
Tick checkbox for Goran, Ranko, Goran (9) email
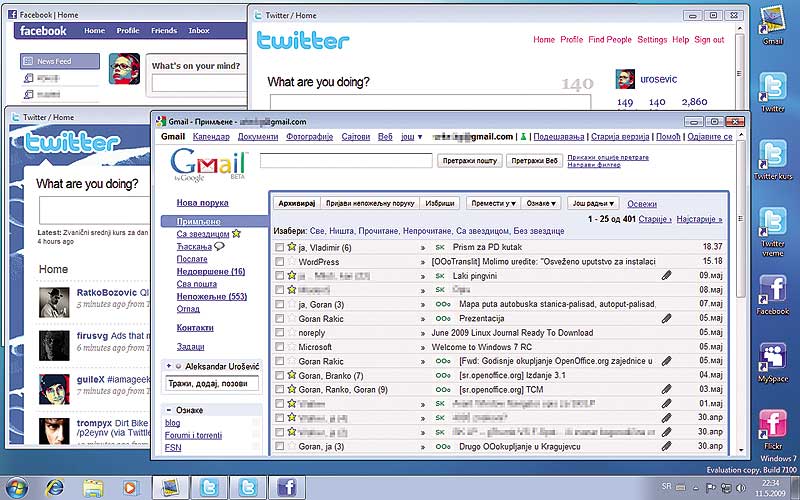[279, 390]
